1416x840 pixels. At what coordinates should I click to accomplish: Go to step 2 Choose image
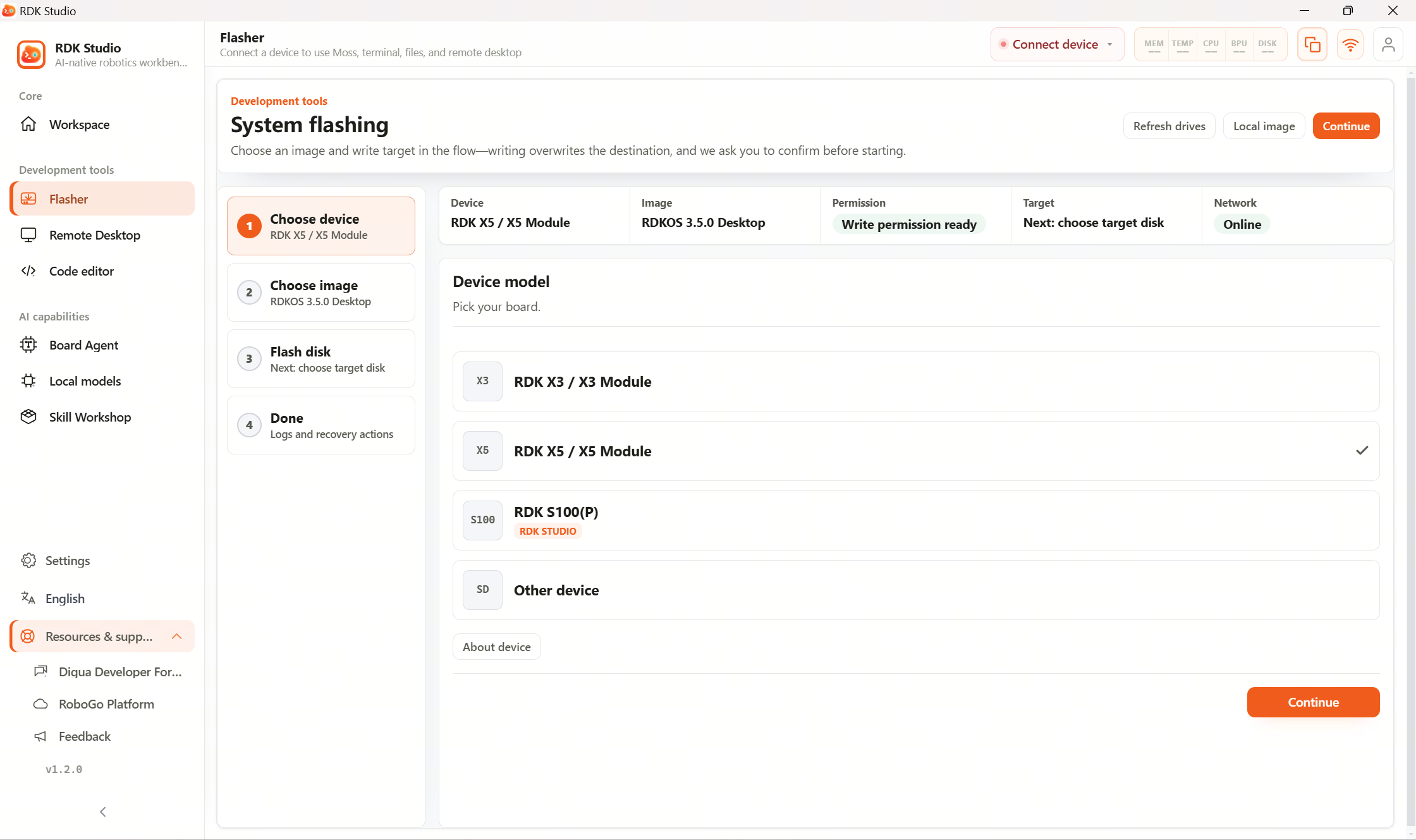(x=321, y=292)
